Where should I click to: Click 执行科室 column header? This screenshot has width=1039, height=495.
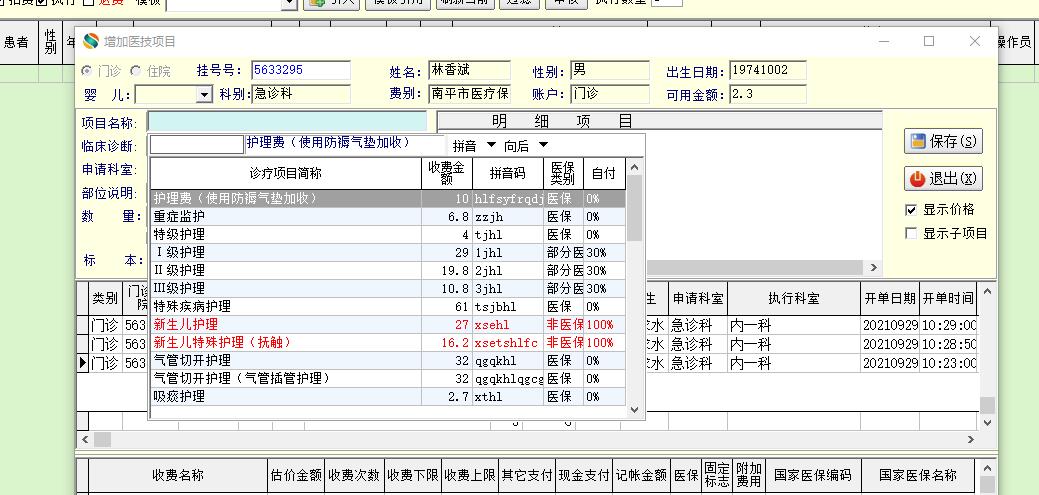[x=794, y=299]
